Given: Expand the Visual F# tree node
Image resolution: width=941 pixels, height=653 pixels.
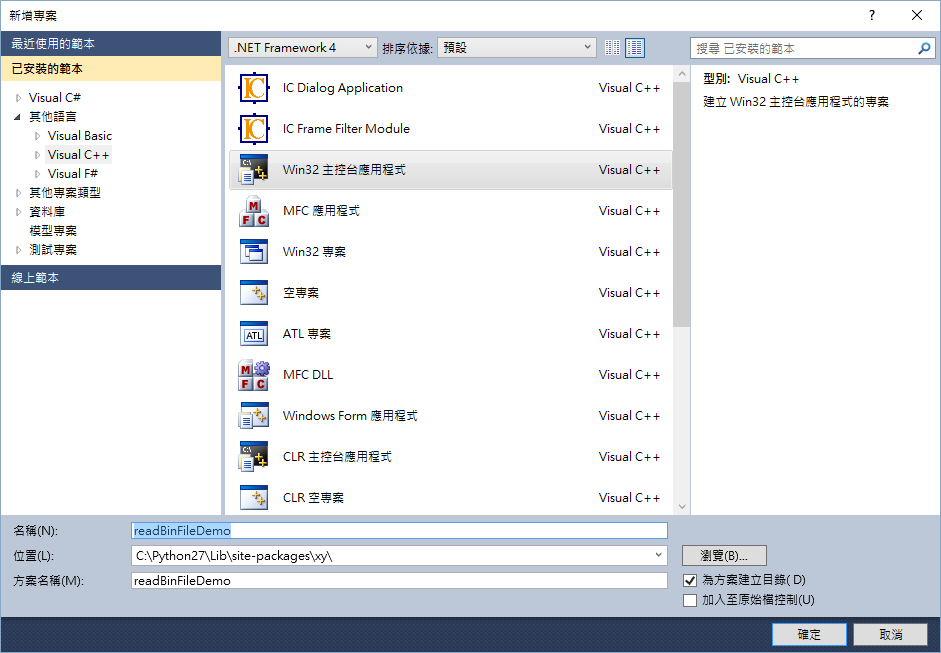Looking at the screenshot, I should [38, 174].
